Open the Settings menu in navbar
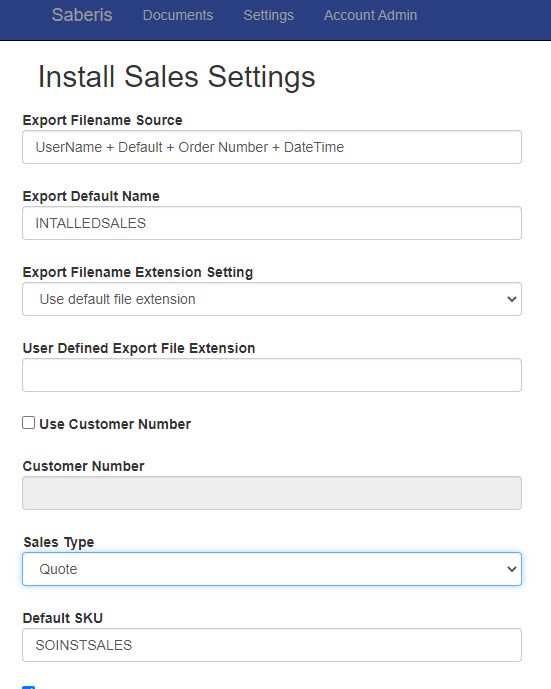551x689 pixels. click(x=268, y=15)
